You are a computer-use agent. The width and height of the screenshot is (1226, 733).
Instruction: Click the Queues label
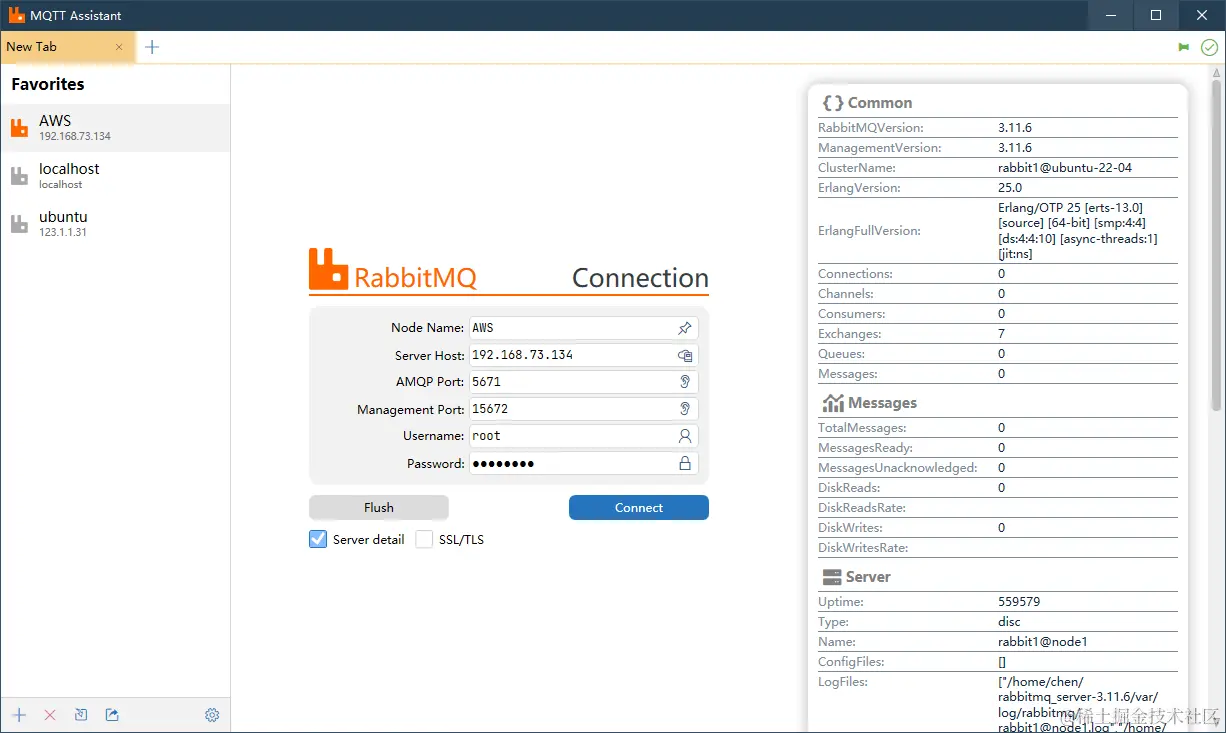(x=842, y=354)
